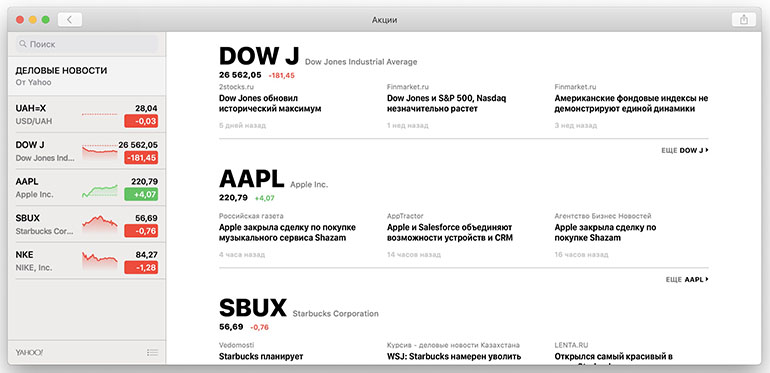The width and height of the screenshot is (770, 373).
Task: Click the large DOW J heading
Action: (x=259, y=56)
